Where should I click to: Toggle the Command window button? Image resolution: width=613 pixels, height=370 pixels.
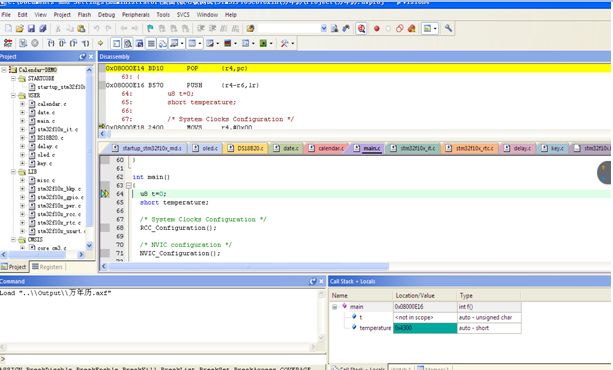(x=116, y=43)
